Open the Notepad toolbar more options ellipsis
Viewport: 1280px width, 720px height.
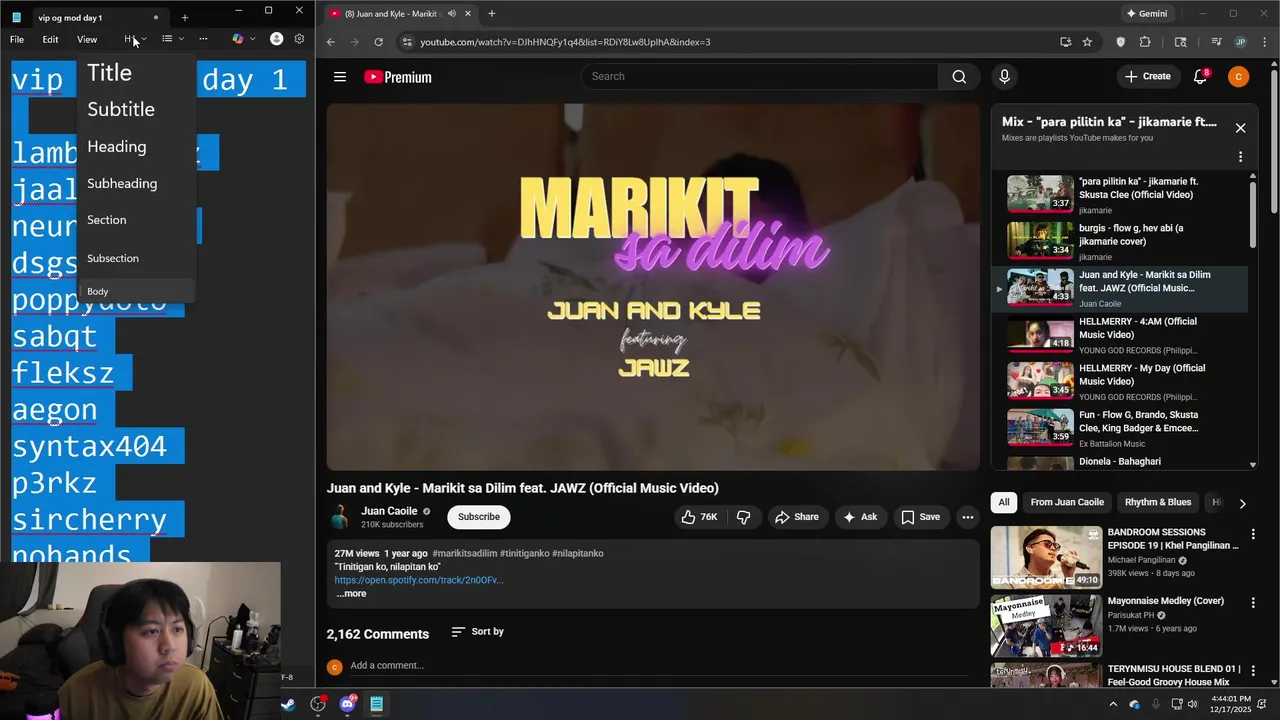pyautogui.click(x=203, y=39)
